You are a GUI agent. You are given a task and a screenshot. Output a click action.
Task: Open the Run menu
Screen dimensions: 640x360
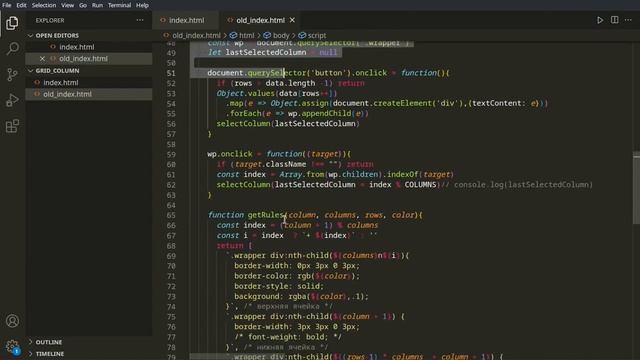click(97, 5)
